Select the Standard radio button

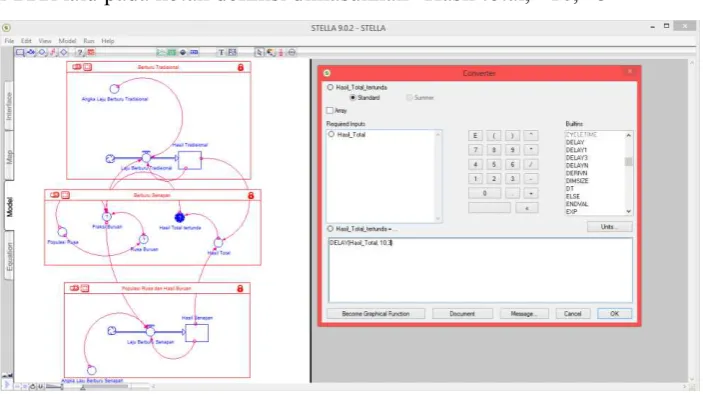[x=353, y=97]
